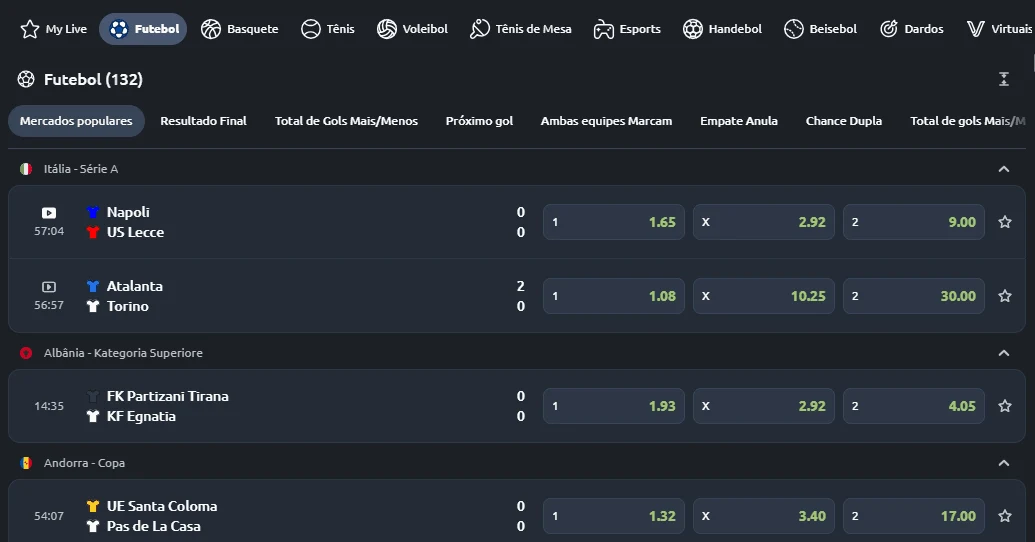Bet on FK Partizani Tirana win at 1.93
This screenshot has width=1035, height=542.
pyautogui.click(x=613, y=406)
